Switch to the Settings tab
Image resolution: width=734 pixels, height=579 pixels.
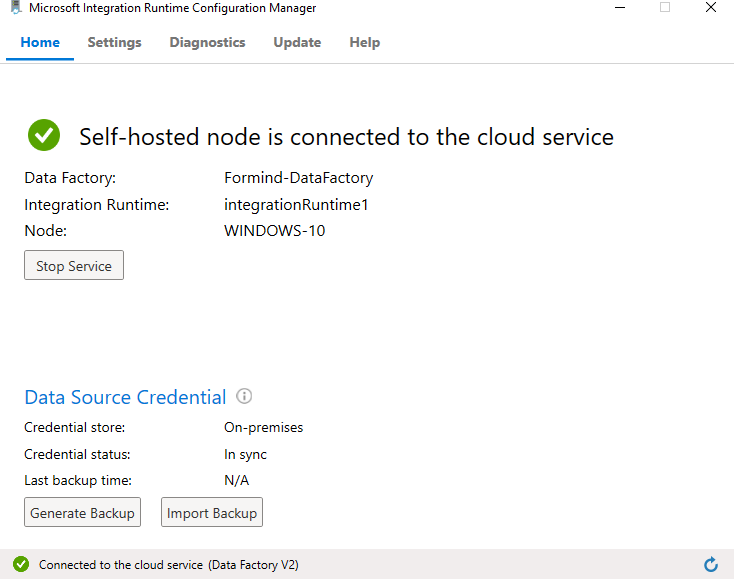coord(114,43)
